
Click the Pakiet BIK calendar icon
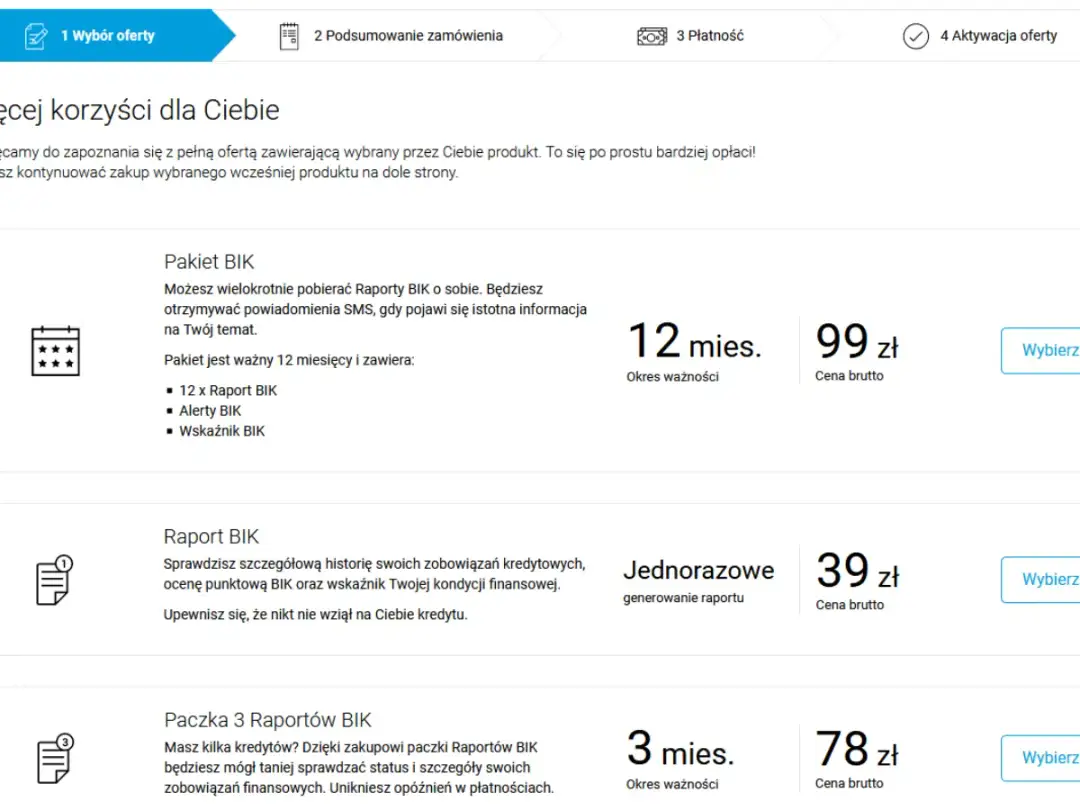(55, 350)
